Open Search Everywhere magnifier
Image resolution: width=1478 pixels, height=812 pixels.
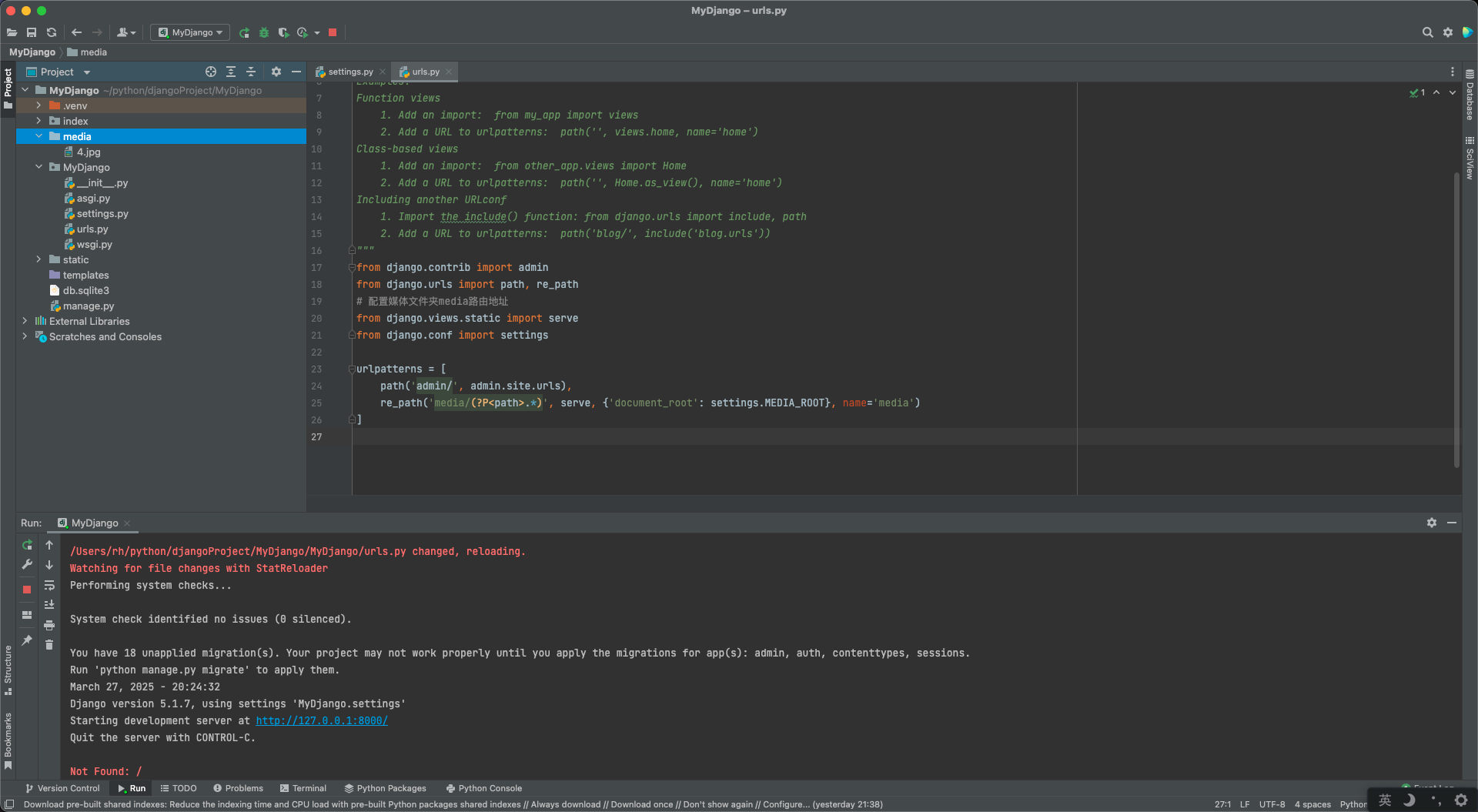pyautogui.click(x=1427, y=32)
